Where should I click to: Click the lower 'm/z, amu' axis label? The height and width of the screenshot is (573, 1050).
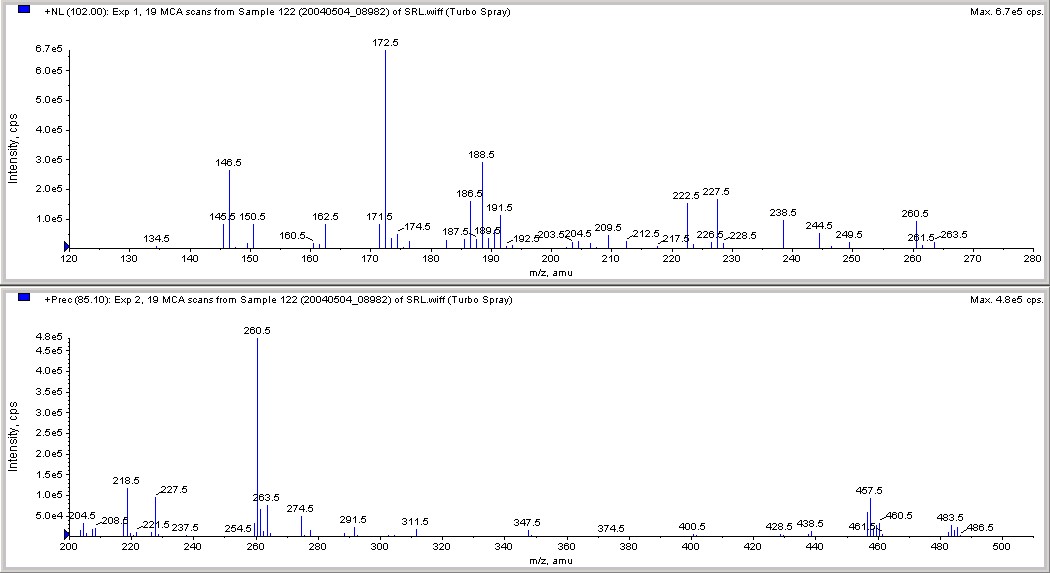tap(550, 560)
